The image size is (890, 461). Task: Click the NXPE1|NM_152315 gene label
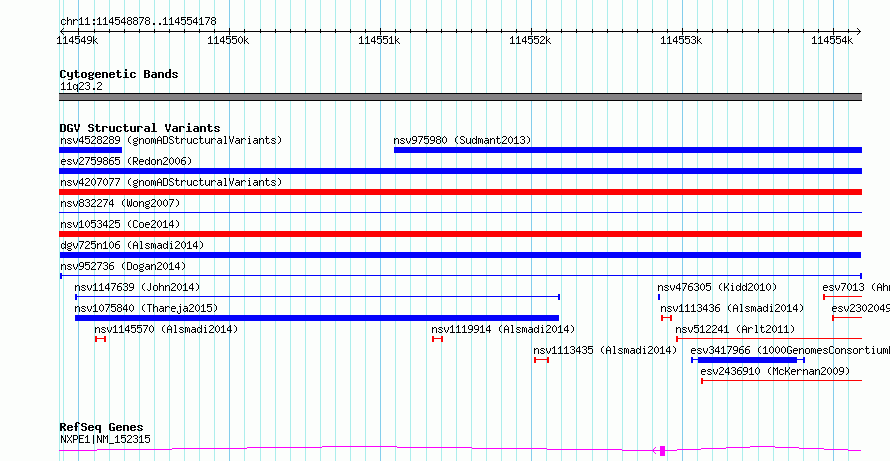(x=105, y=439)
